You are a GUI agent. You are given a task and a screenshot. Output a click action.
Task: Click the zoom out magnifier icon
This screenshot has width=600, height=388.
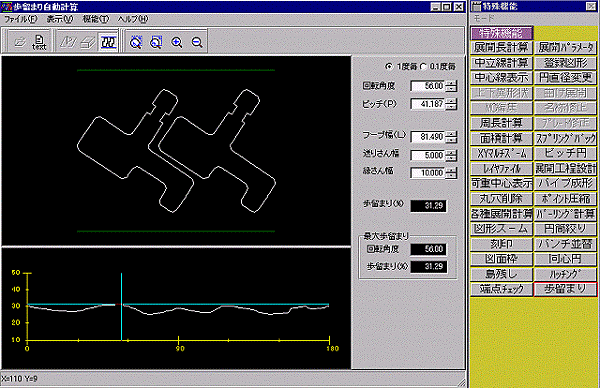pos(197,42)
